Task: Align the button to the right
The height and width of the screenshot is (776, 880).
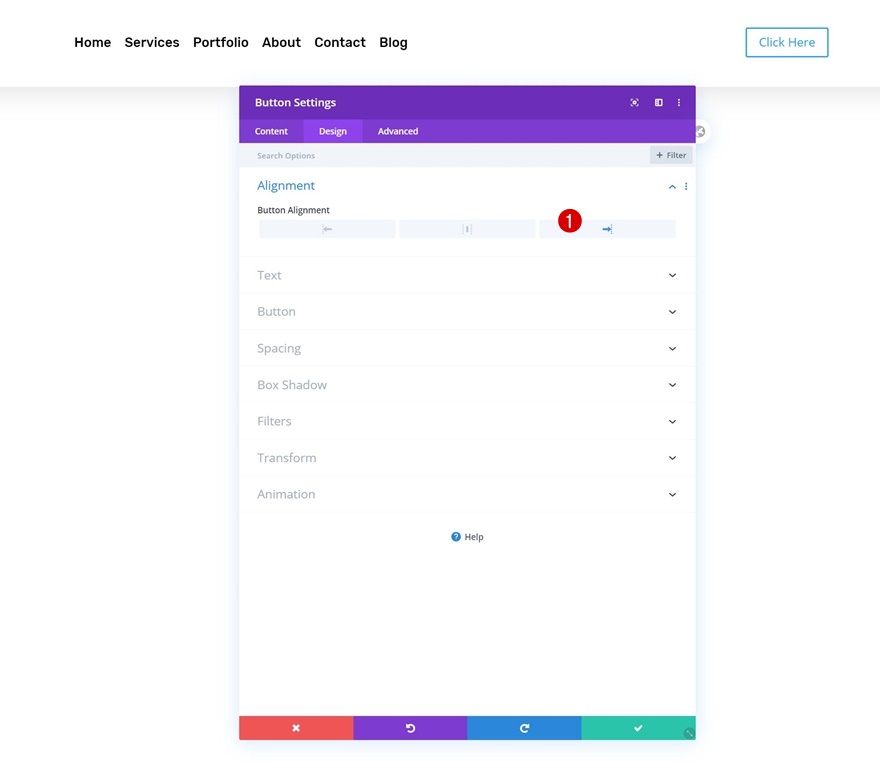Action: coord(607,229)
